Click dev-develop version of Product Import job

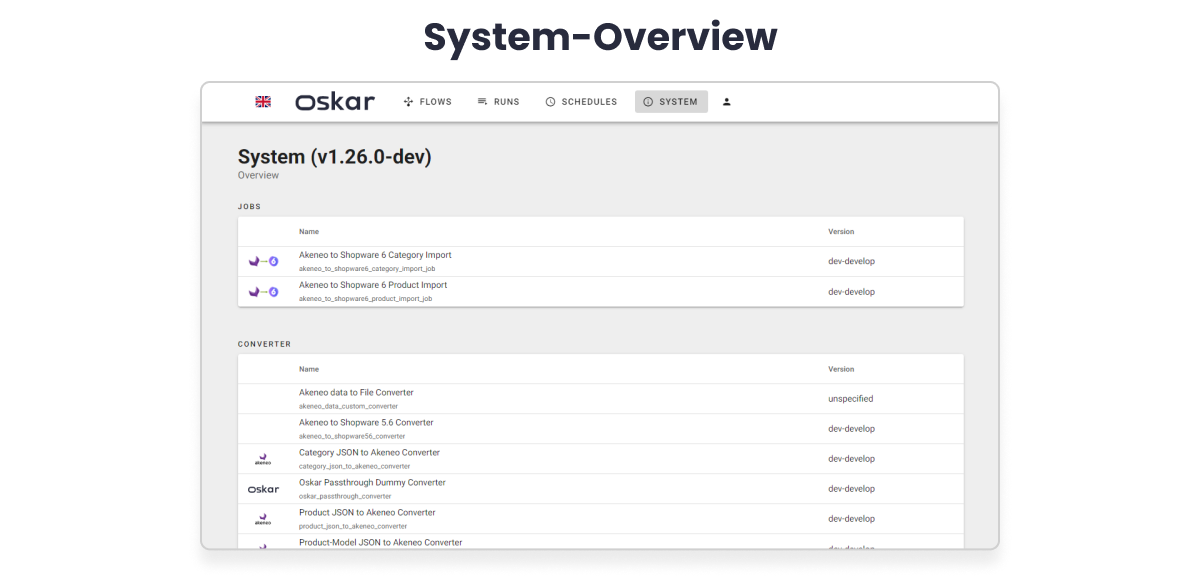[x=852, y=292]
